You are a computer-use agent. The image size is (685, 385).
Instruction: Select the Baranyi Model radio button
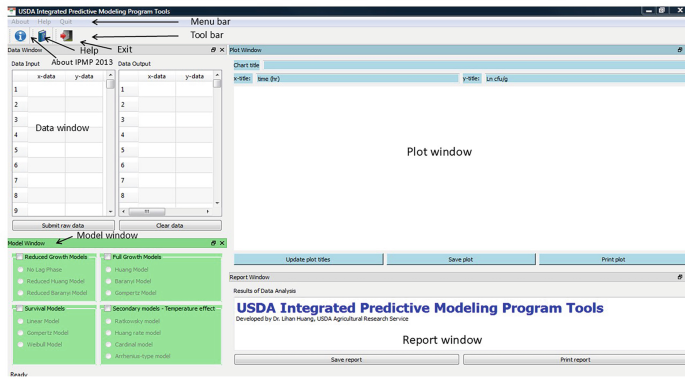click(109, 281)
